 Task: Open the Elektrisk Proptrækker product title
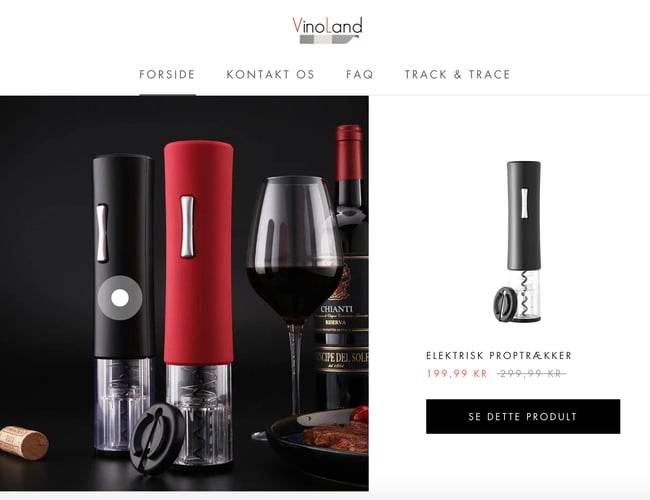(x=499, y=355)
